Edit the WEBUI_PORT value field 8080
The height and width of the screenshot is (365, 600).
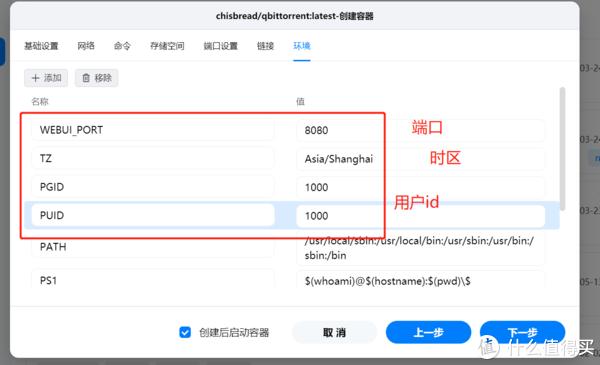(x=420, y=130)
